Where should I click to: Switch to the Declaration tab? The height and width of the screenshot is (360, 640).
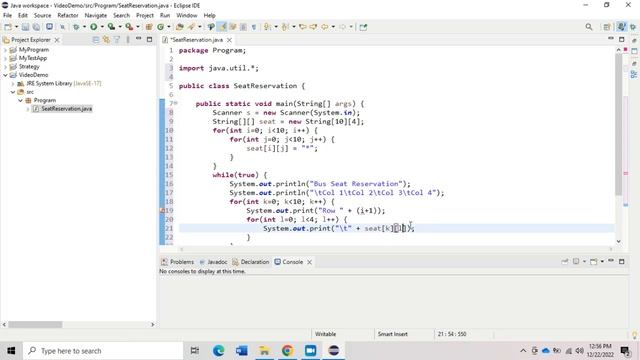[251, 262]
